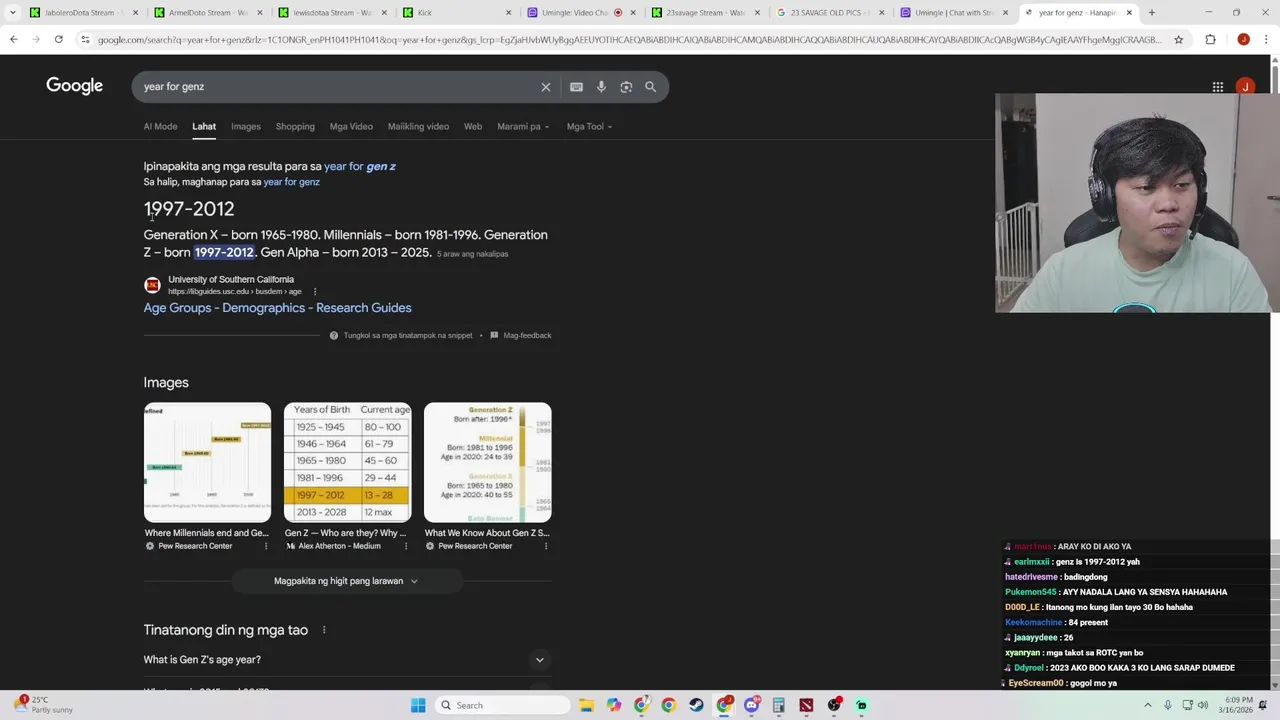Switch to Web results tab
The width and height of the screenshot is (1280, 720).
473,127
